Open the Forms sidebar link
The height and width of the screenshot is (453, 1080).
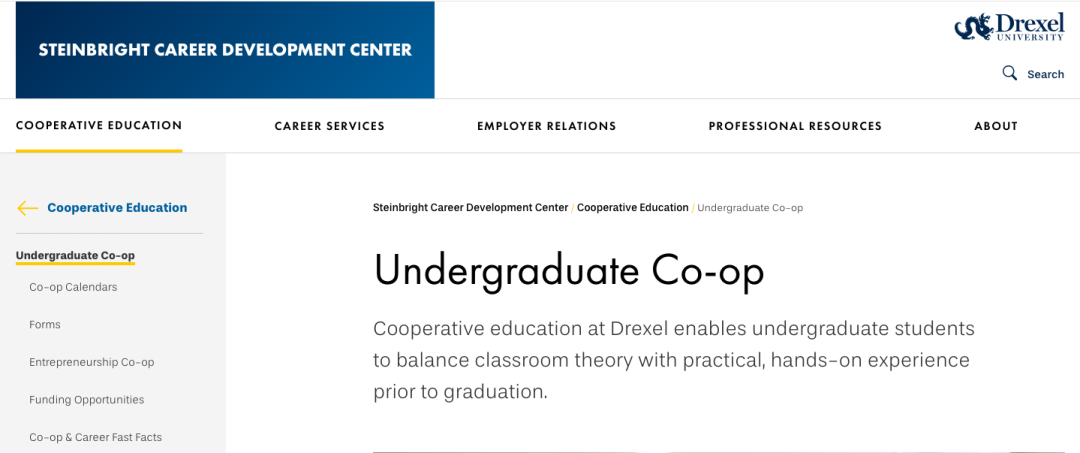pos(45,325)
